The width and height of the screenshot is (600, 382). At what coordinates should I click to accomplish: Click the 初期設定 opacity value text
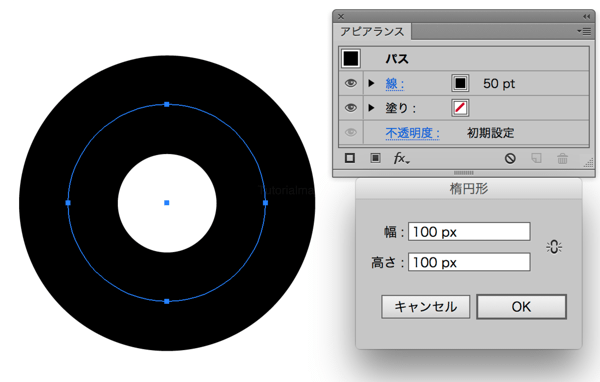click(490, 133)
